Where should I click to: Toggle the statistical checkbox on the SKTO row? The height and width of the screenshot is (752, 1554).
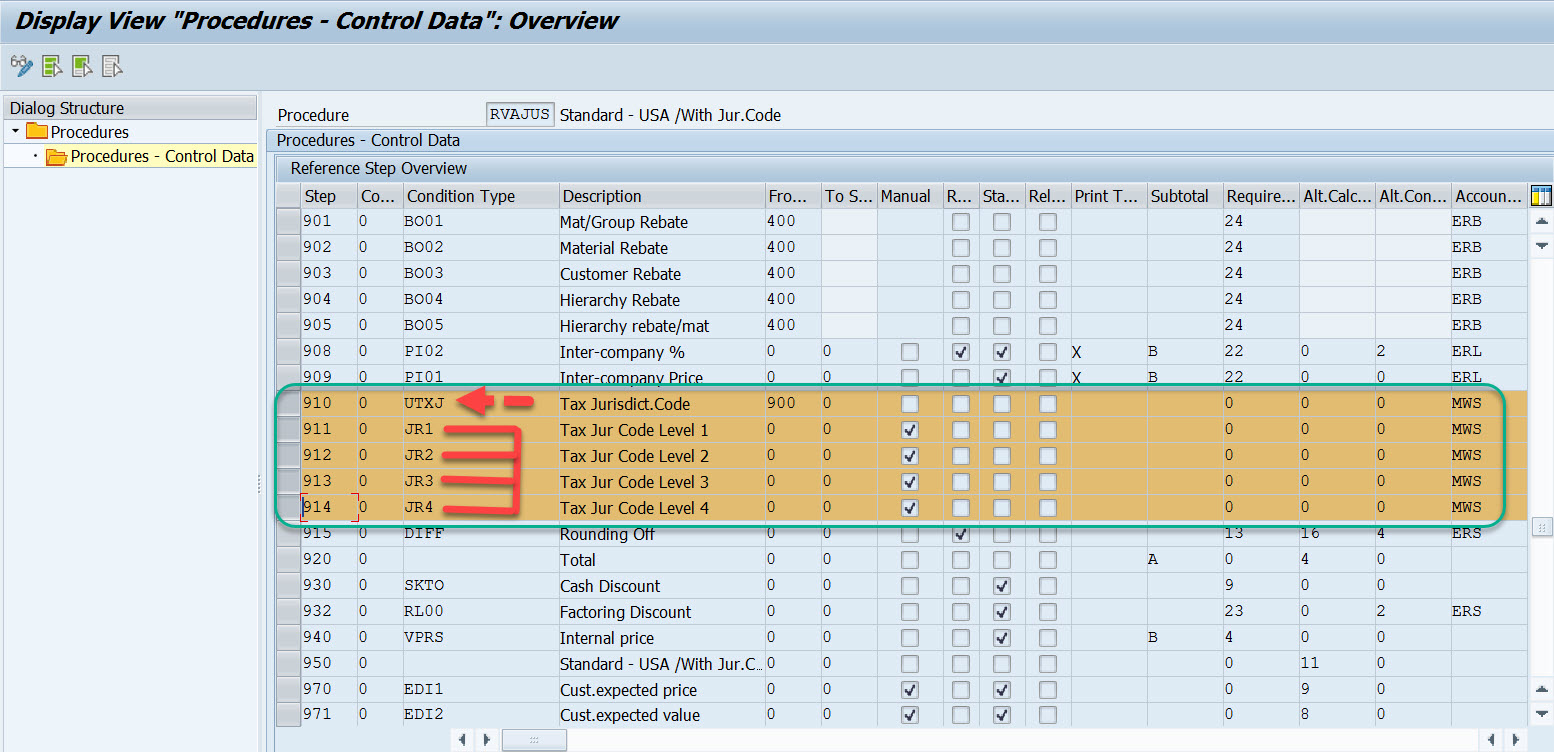(x=1001, y=585)
